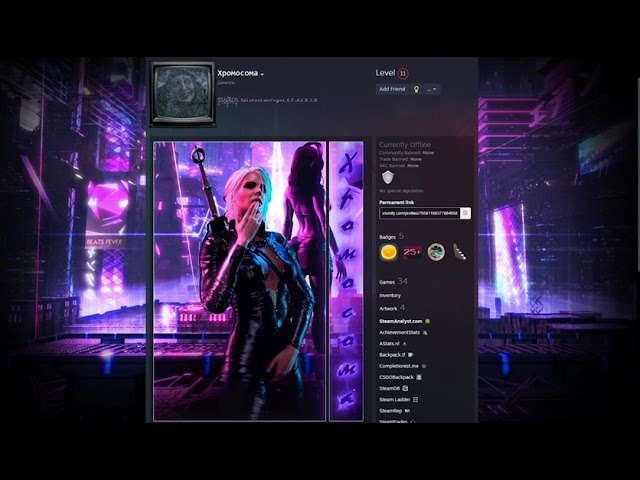
Task: Click the Steam Ladder grid icon
Action: pos(416,400)
